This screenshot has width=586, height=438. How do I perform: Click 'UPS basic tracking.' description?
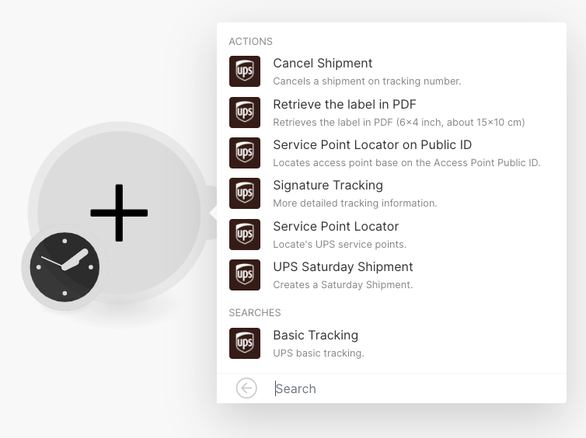[x=318, y=353]
